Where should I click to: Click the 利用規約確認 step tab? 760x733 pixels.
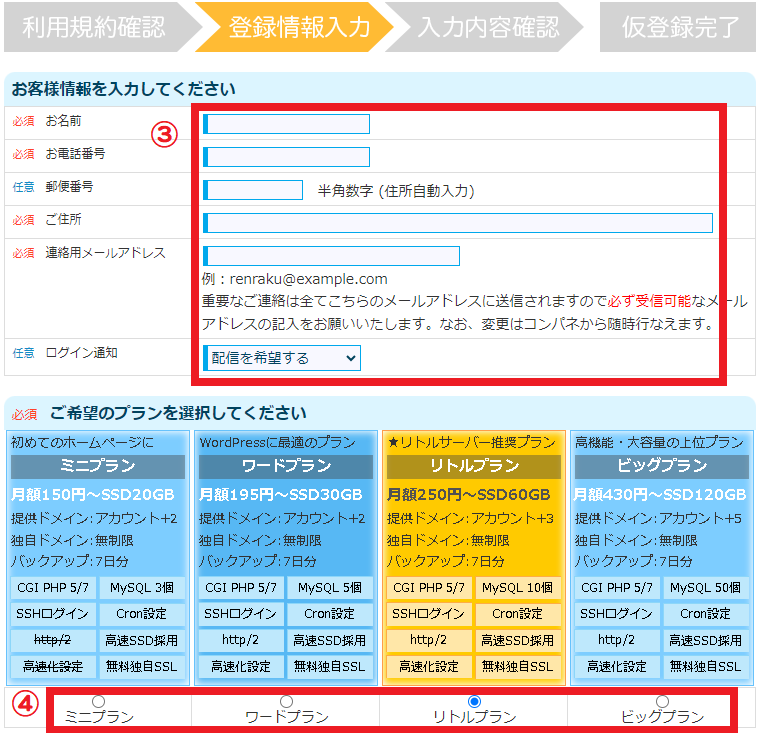(93, 27)
